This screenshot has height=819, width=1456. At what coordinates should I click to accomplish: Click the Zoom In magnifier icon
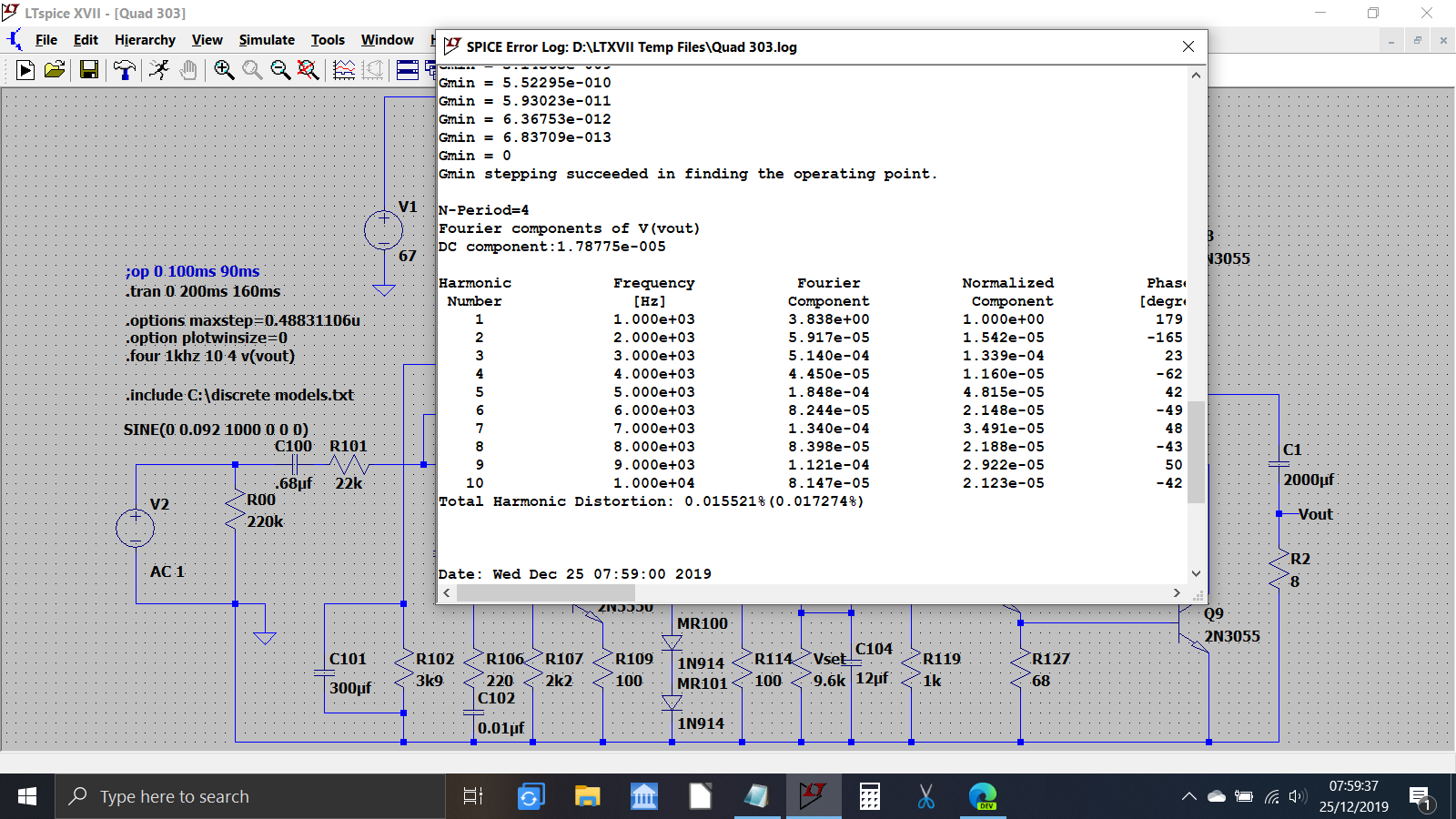[x=224, y=70]
